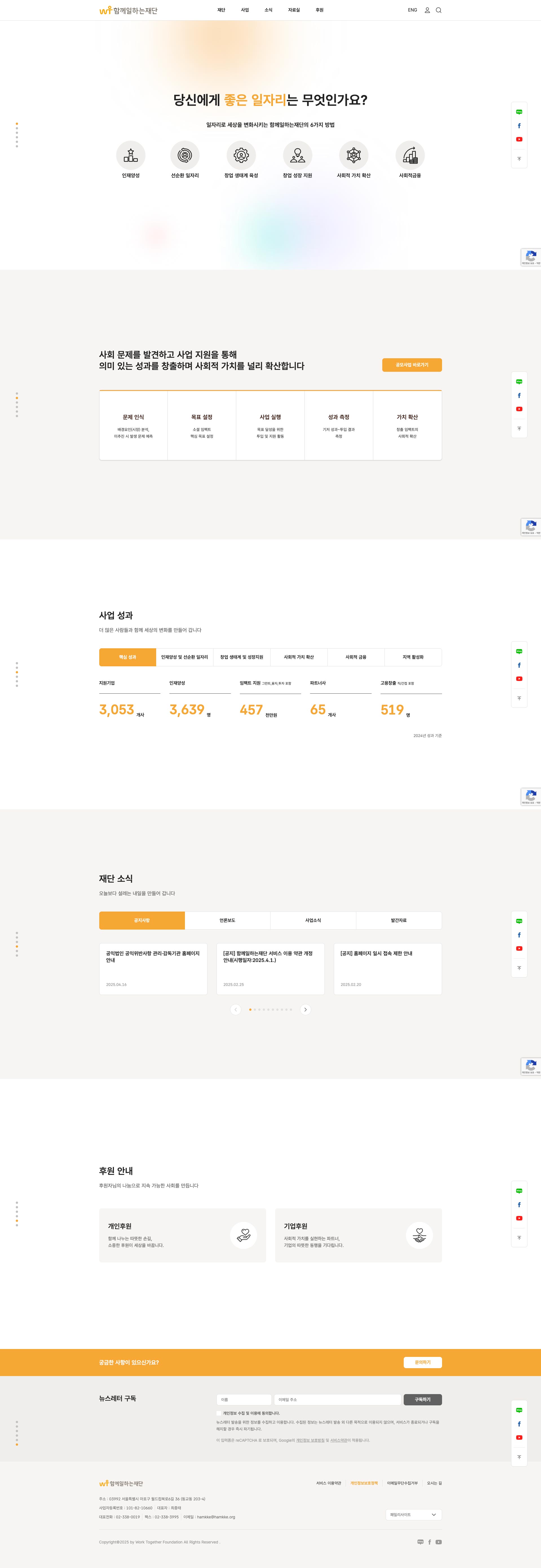541x1568 pixels.
Task: Focus the 이메일 주소 newsletter input field
Action: (x=338, y=1399)
